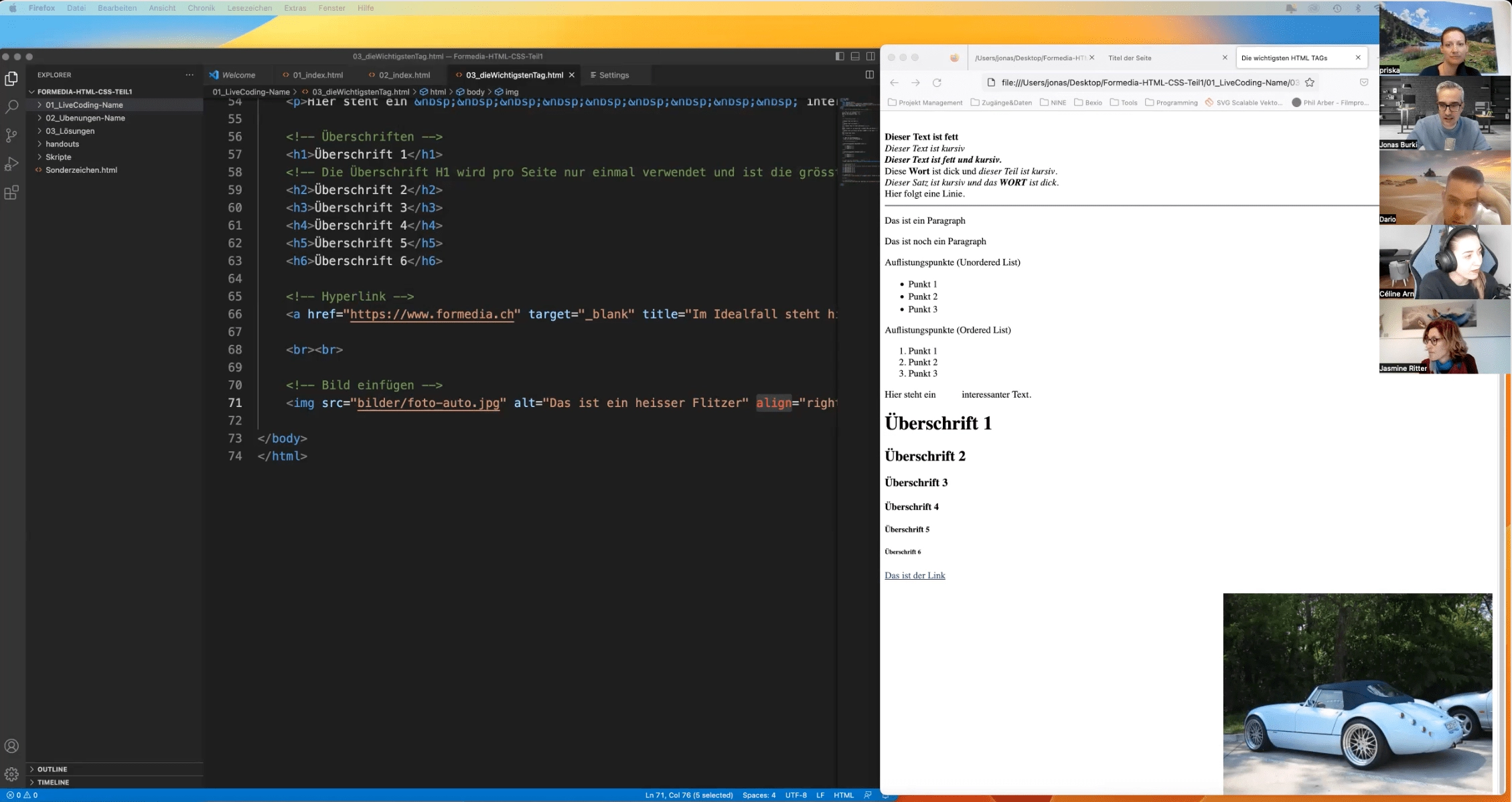The width and height of the screenshot is (1512, 802).
Task: Open the Search view in VS Code
Action: (11, 107)
